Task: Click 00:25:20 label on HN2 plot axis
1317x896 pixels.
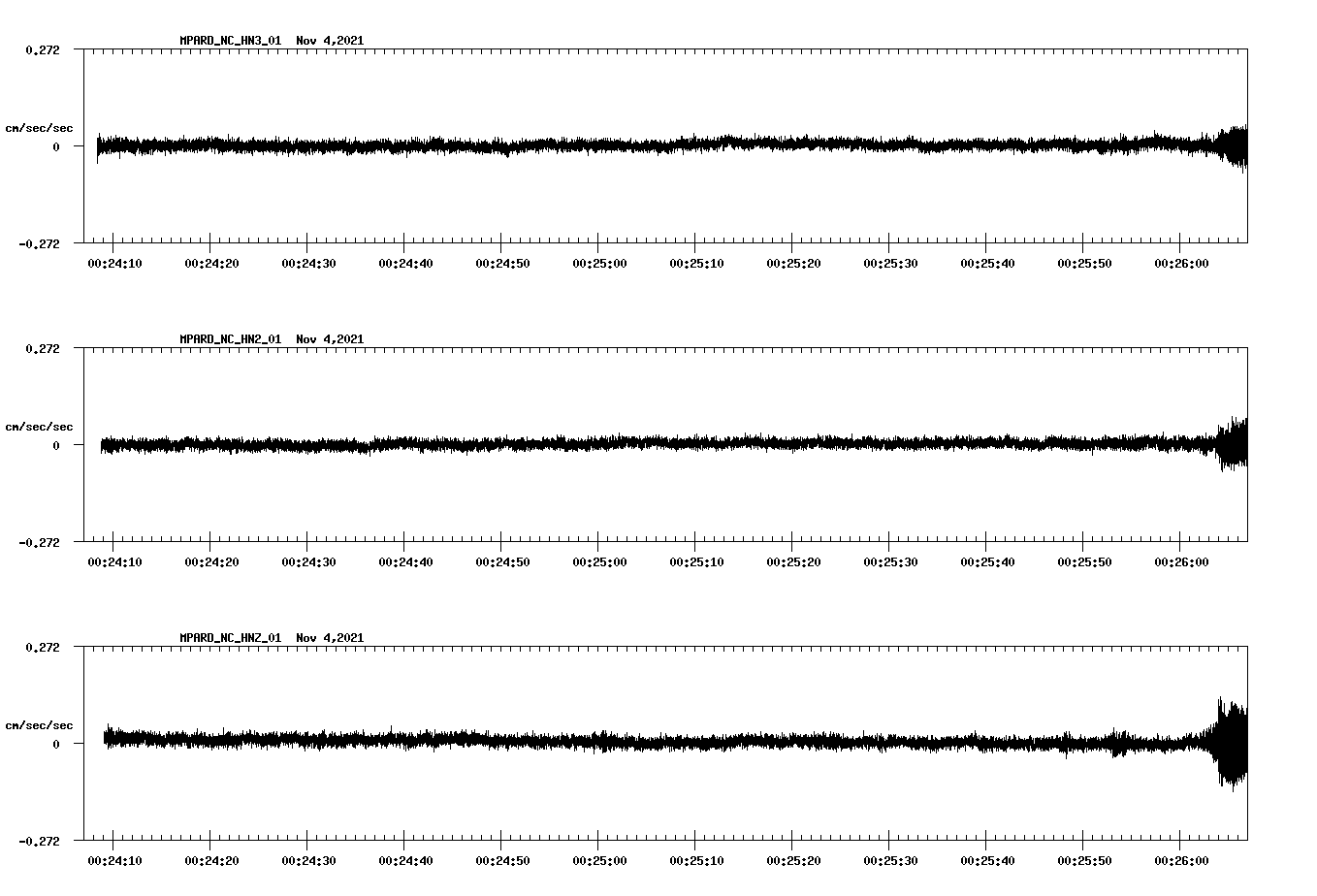Action: coord(793,561)
